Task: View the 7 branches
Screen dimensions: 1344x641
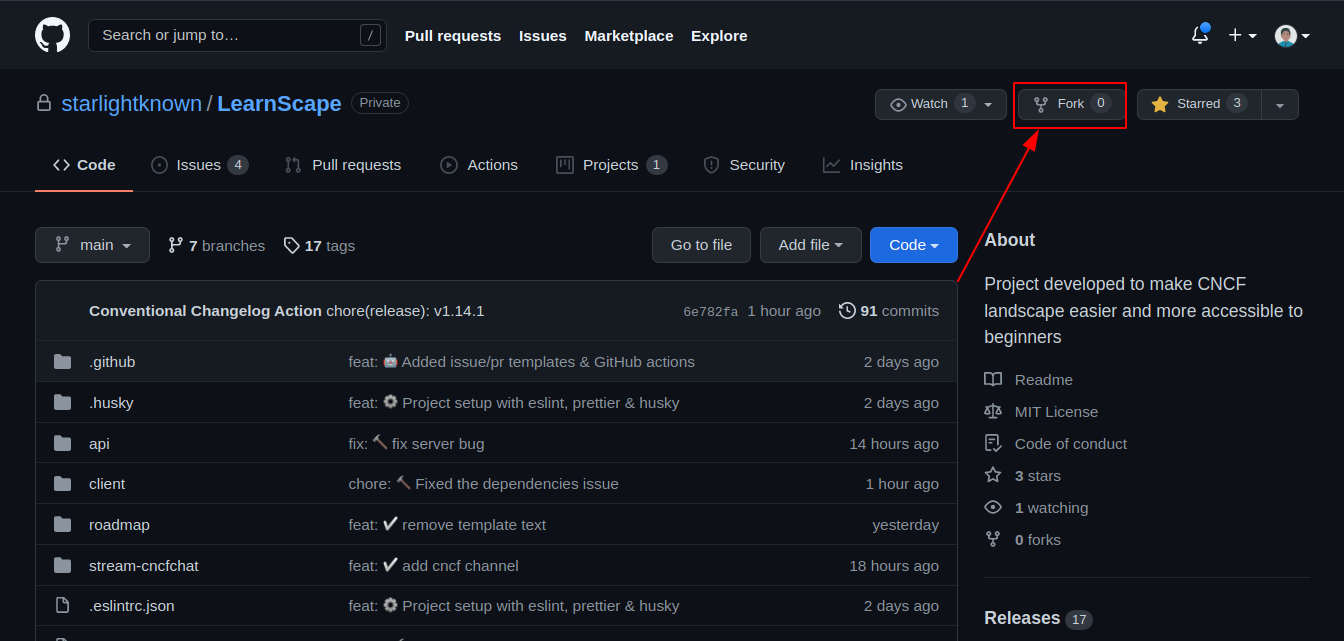Action: [x=216, y=245]
